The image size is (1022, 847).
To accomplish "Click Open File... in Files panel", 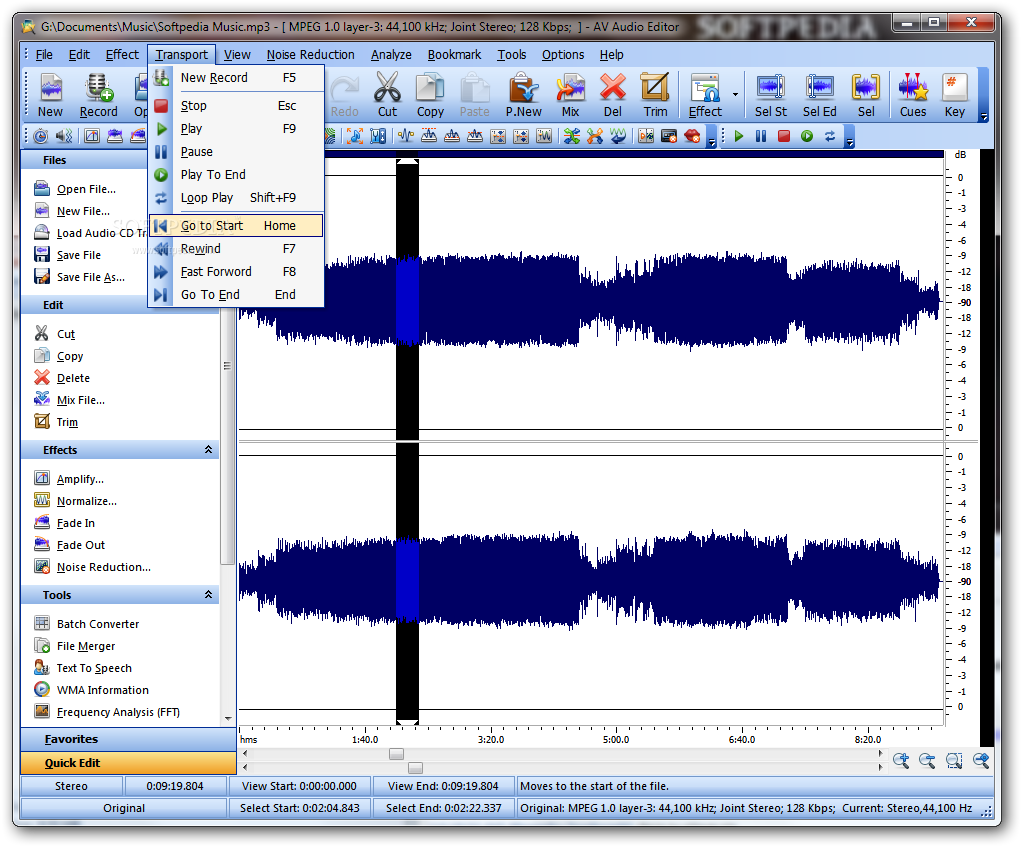I will [86, 189].
